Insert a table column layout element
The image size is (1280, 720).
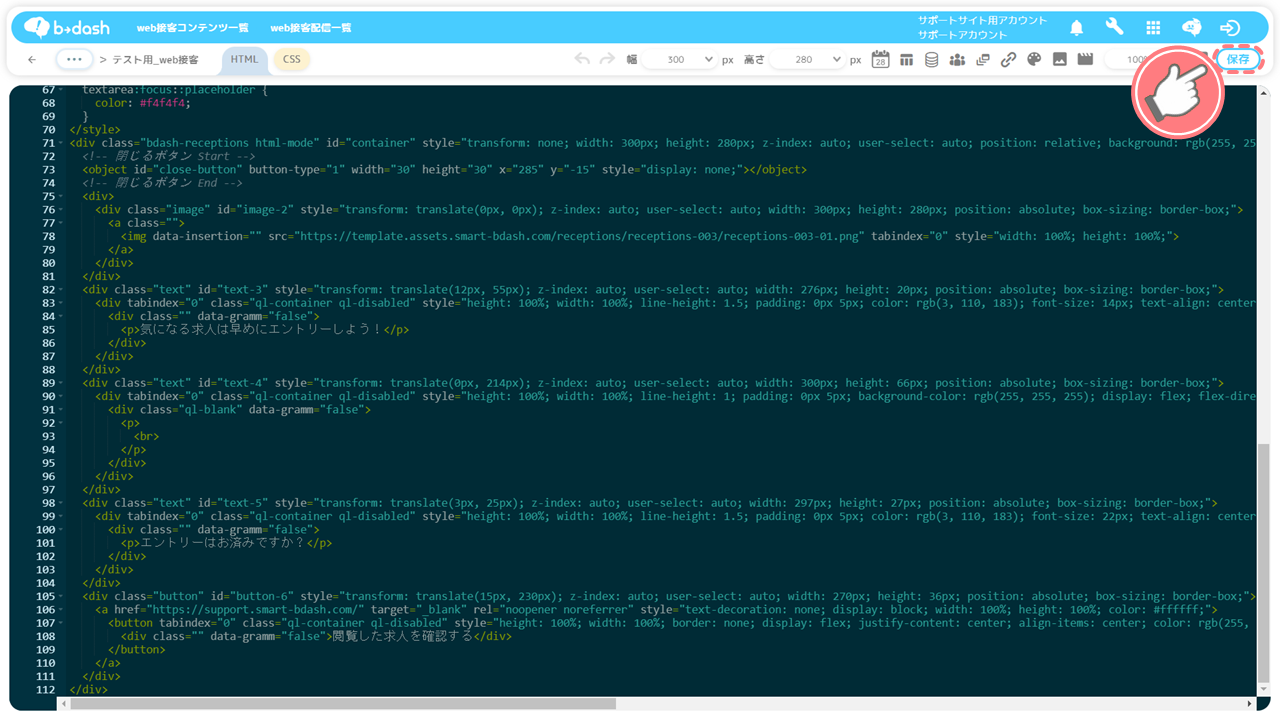(x=906, y=60)
